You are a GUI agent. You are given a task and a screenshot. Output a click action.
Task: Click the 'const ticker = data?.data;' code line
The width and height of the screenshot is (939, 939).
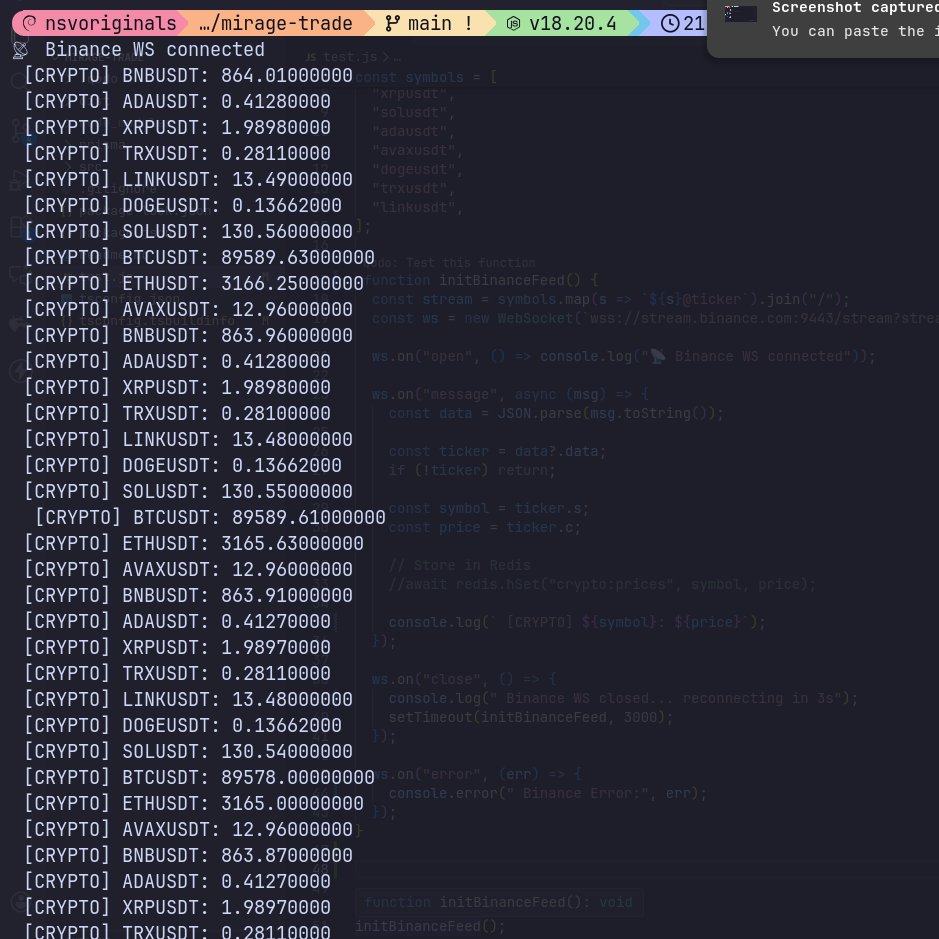tap(497, 451)
